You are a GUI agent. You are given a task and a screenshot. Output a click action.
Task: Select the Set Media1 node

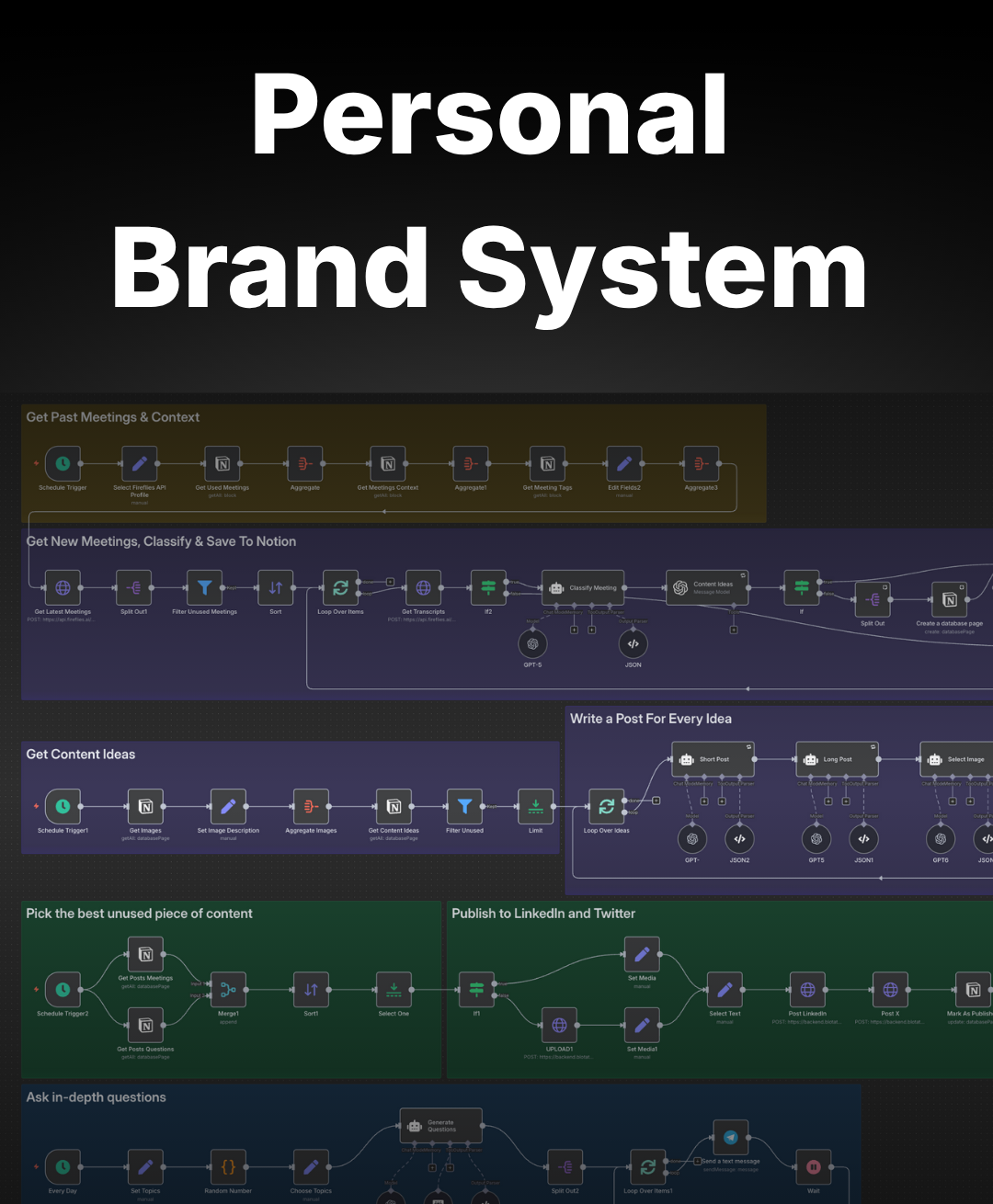[642, 1025]
